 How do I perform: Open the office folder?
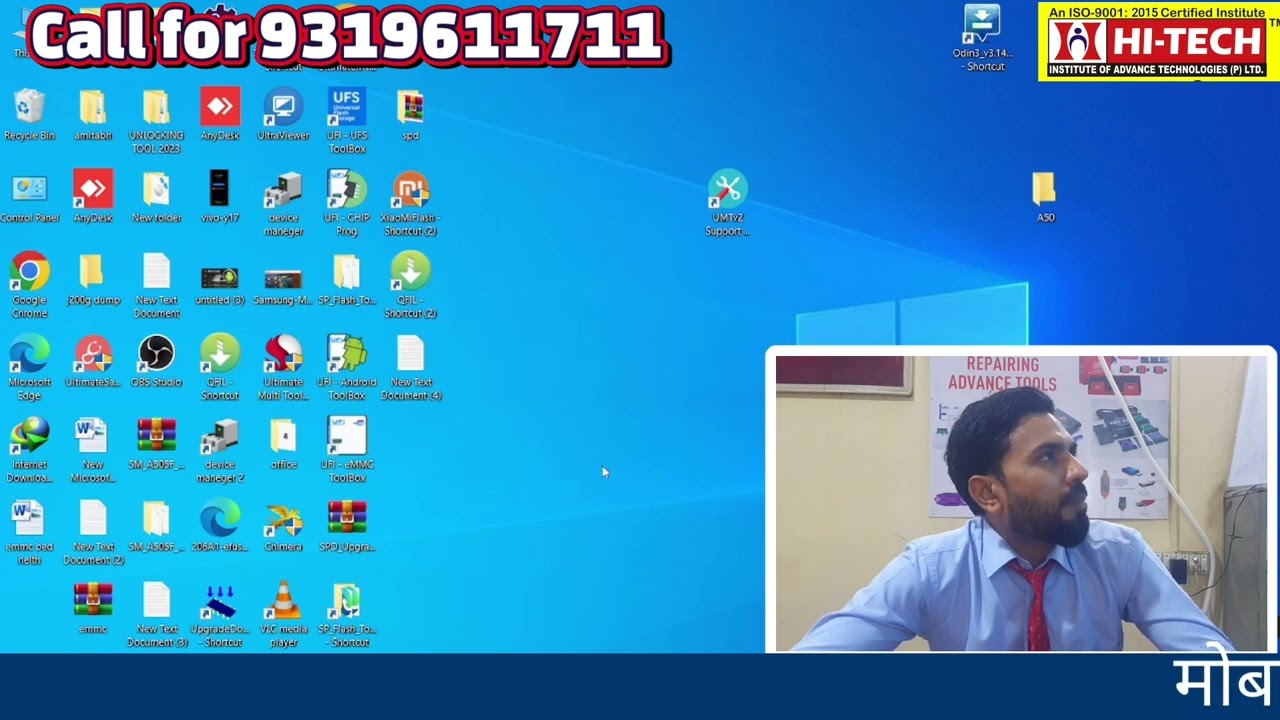click(x=283, y=443)
